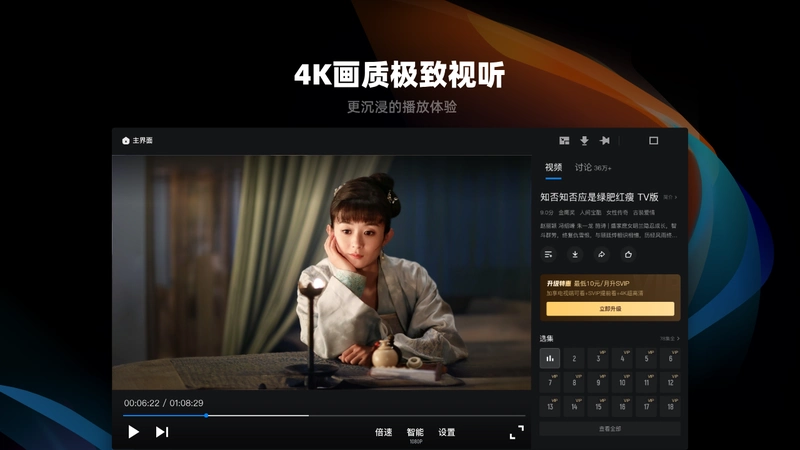
Task: Select episode 13
Action: [x=550, y=406]
